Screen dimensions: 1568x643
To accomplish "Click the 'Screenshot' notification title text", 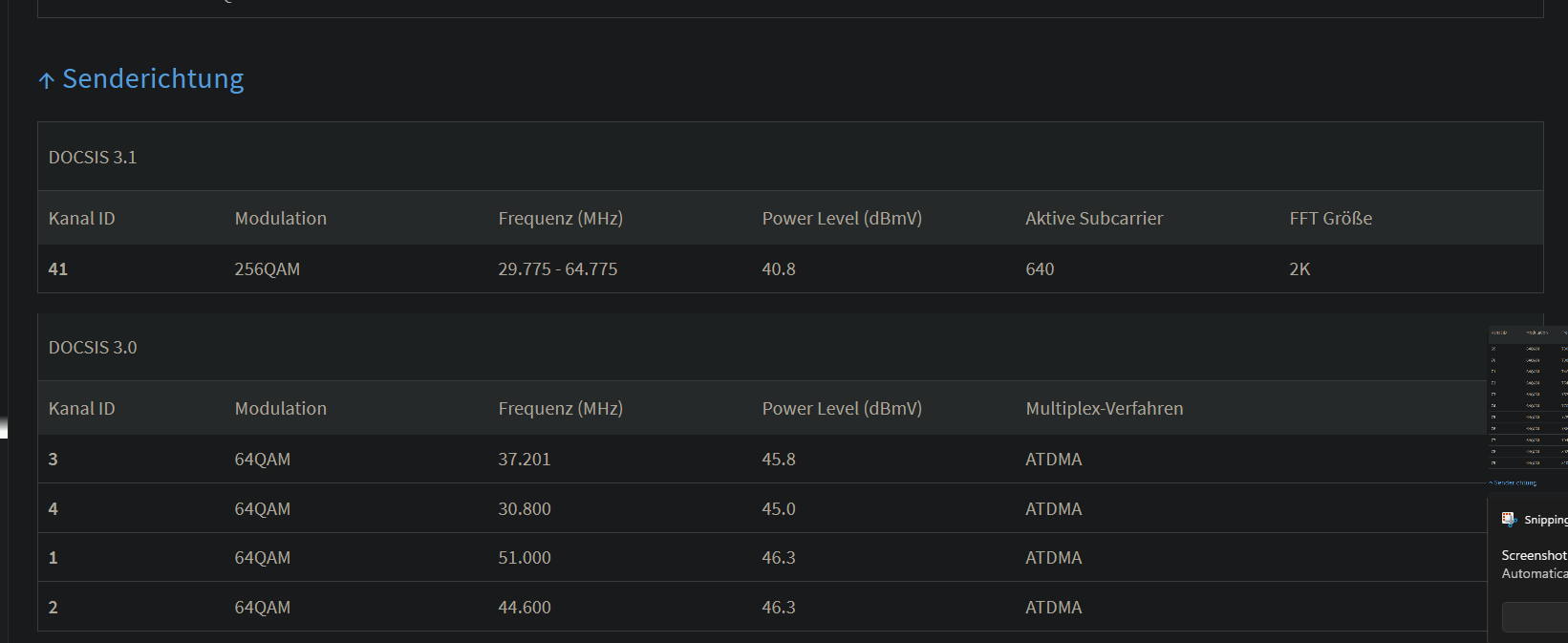I will coord(1534,555).
